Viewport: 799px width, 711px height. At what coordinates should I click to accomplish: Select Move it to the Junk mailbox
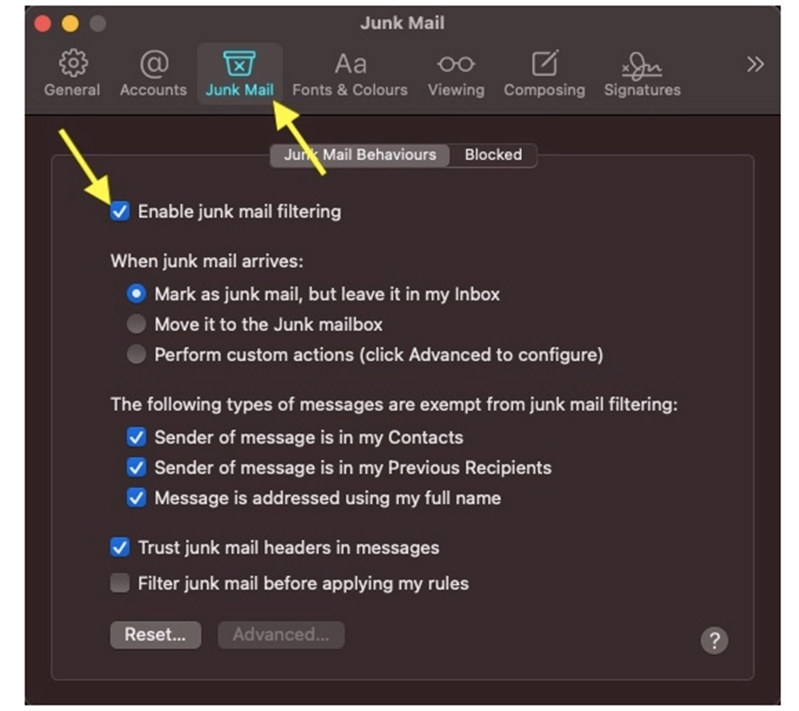click(137, 324)
